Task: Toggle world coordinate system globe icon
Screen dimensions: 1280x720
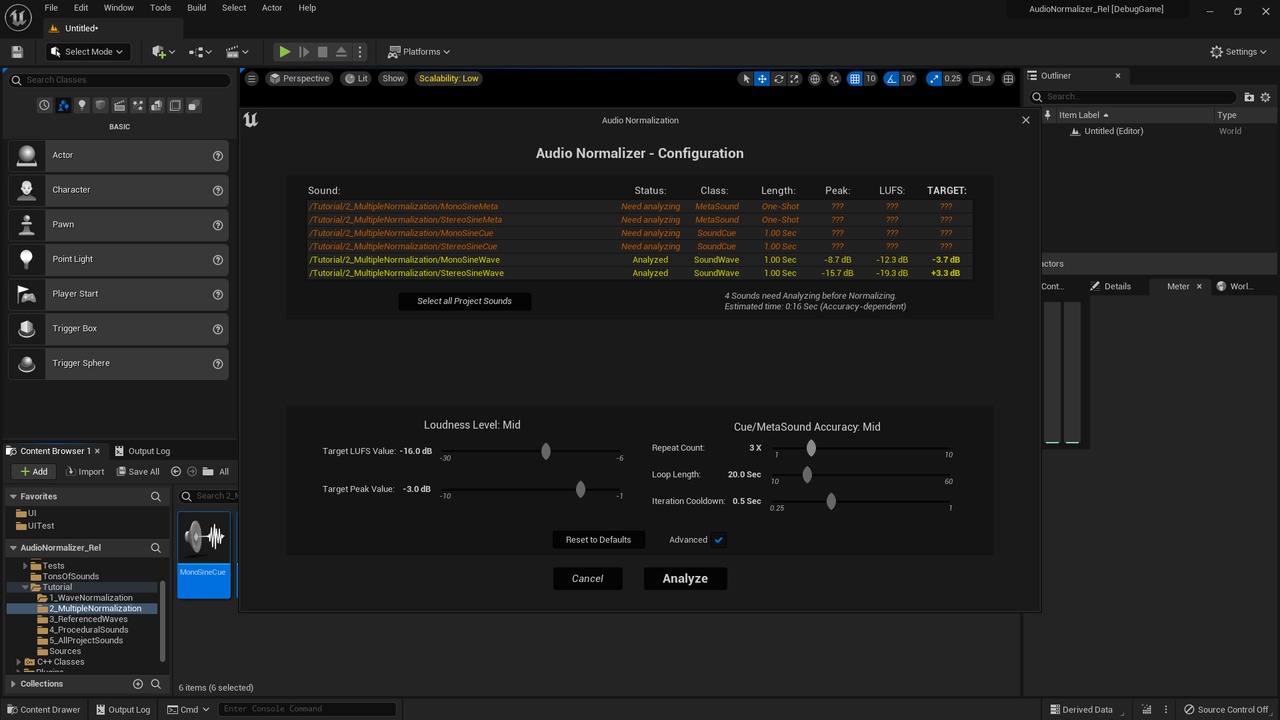Action: [815, 78]
